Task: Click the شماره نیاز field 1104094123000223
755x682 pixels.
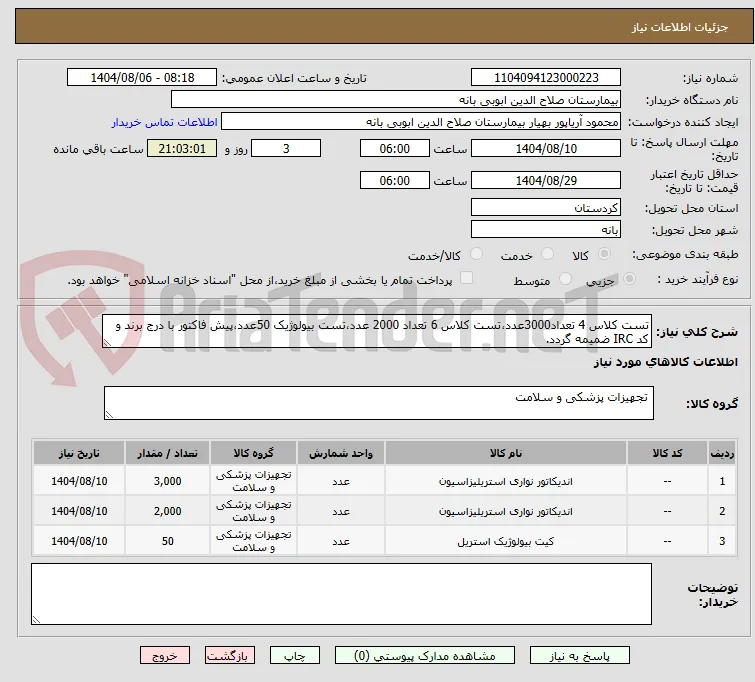Action: 546,78
